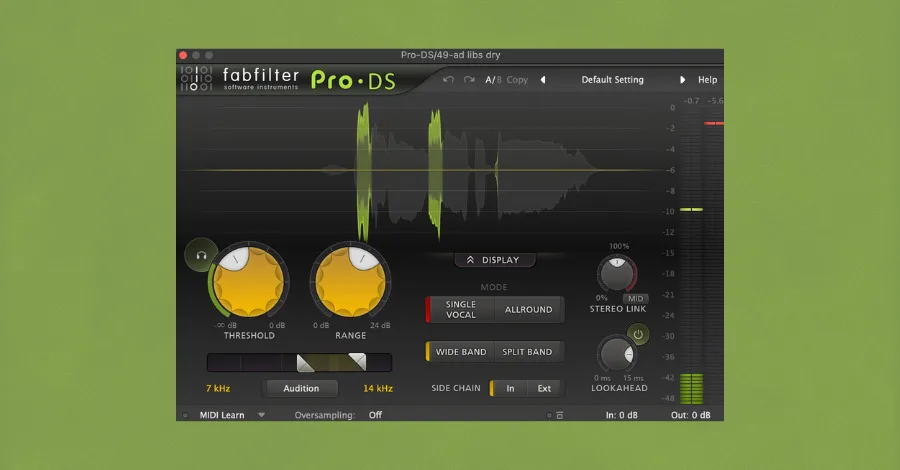Click the 7 kHz low frequency value

[218, 389]
